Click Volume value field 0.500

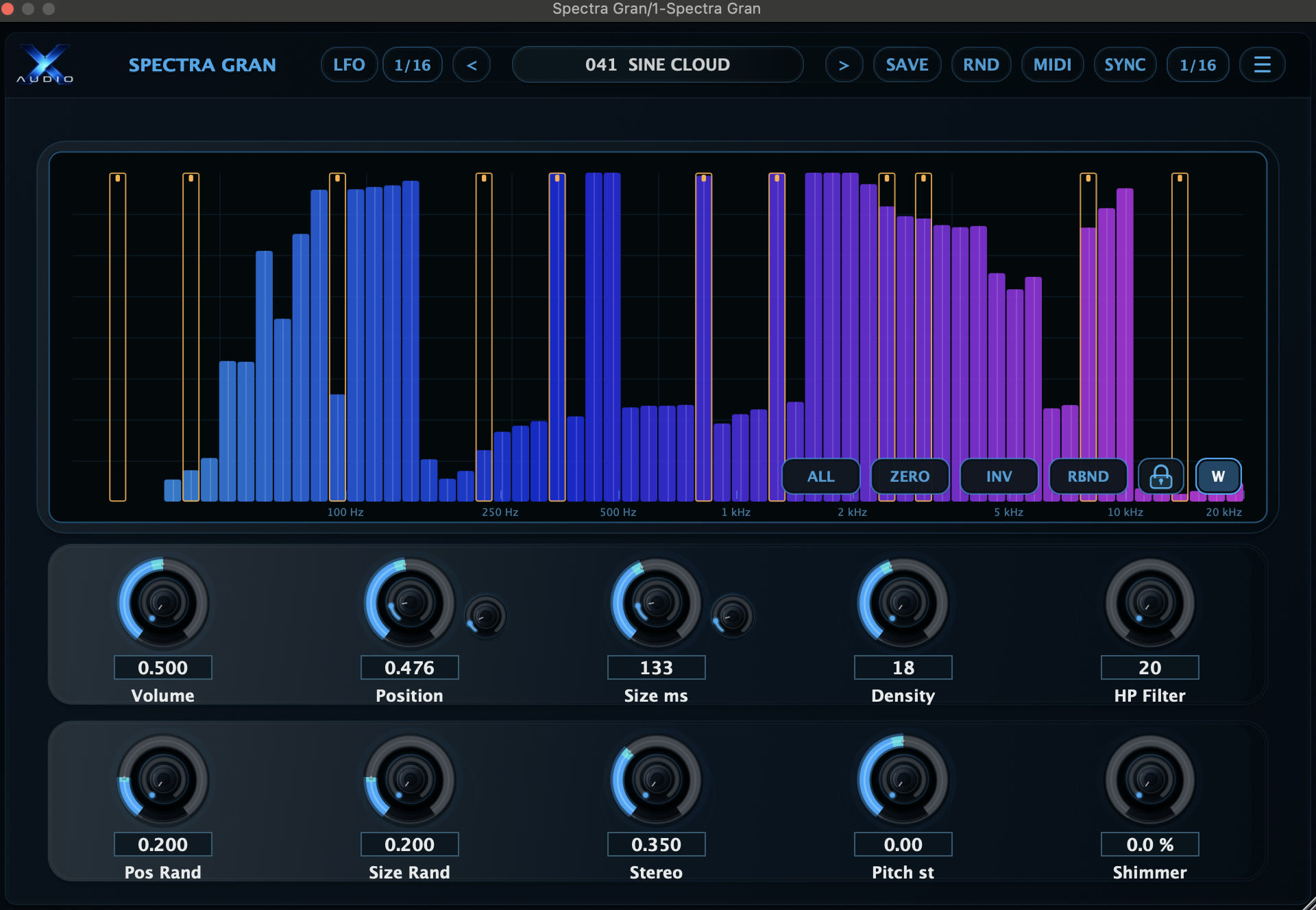[x=163, y=667]
